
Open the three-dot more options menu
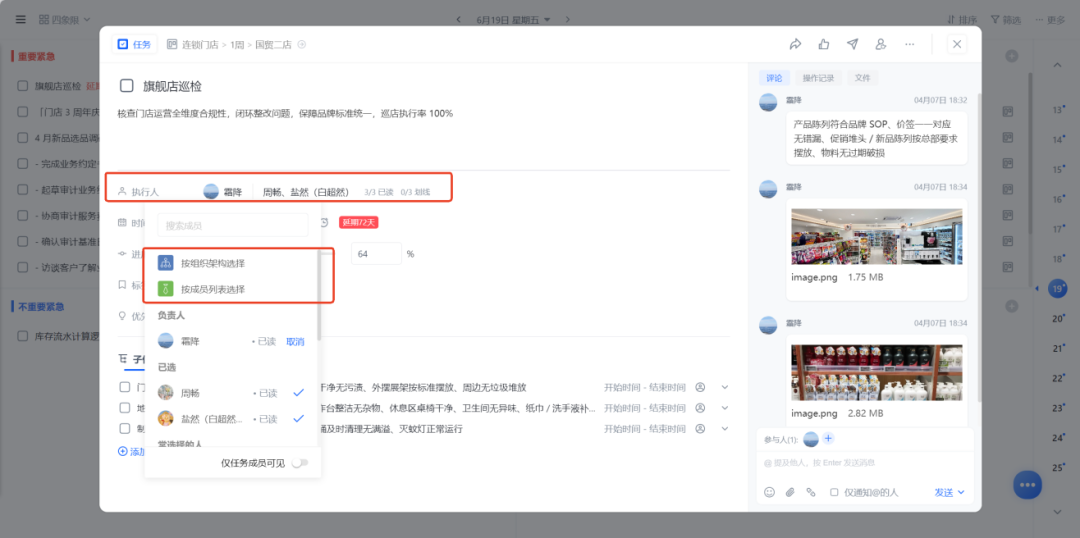[910, 44]
